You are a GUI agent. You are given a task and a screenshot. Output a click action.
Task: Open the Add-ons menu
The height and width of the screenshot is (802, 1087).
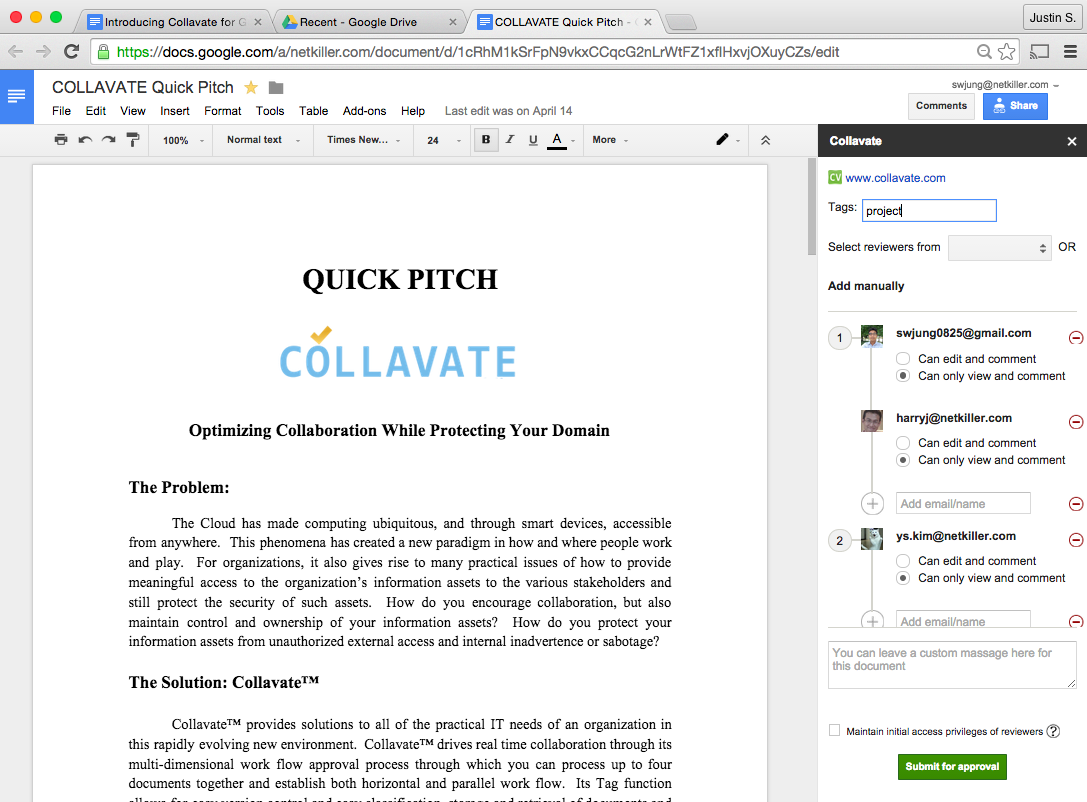[364, 111]
